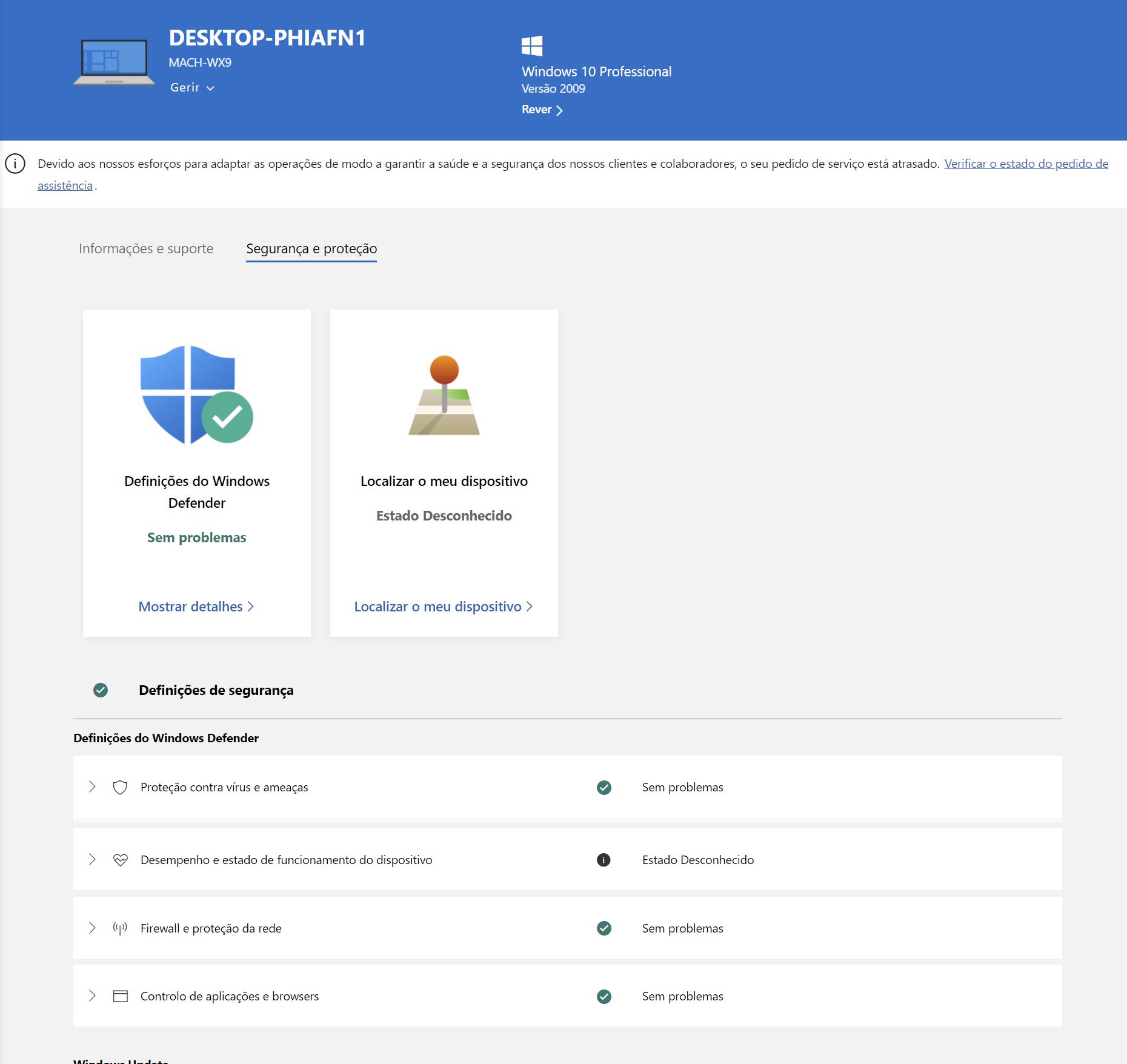Select the Segurança e proteção tab

(x=311, y=249)
